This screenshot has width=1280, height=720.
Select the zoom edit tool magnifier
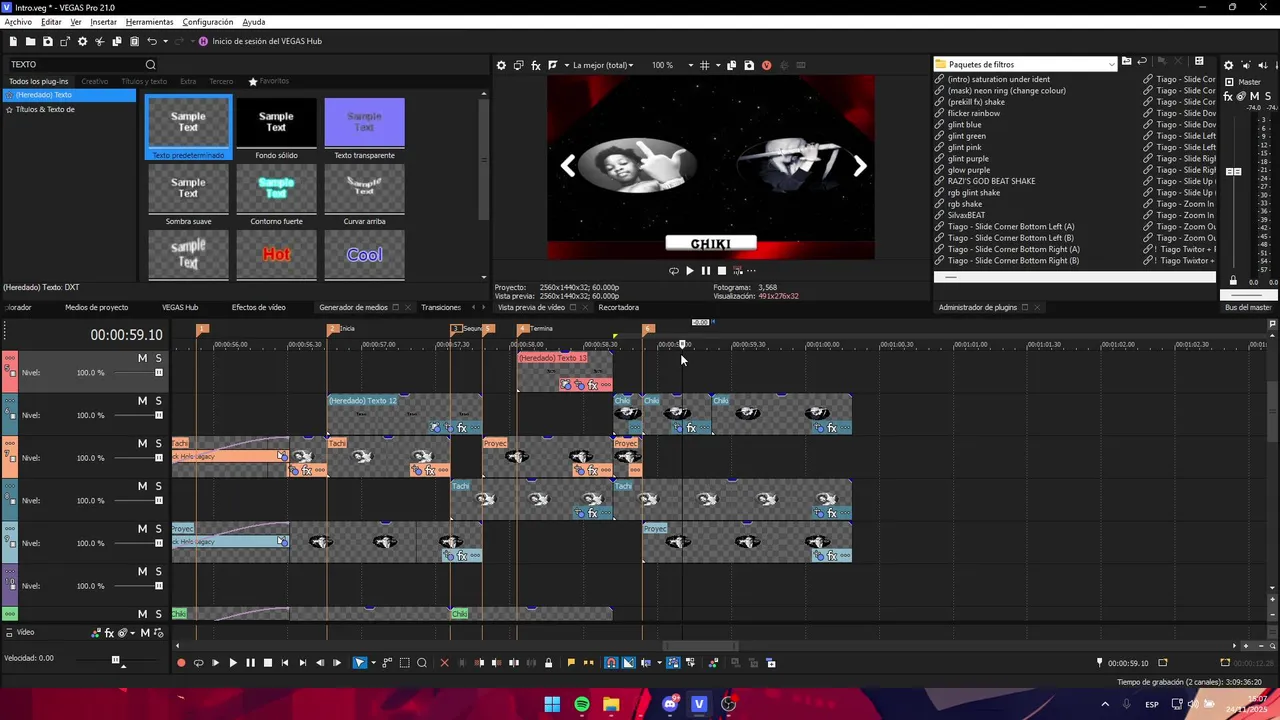point(422,663)
